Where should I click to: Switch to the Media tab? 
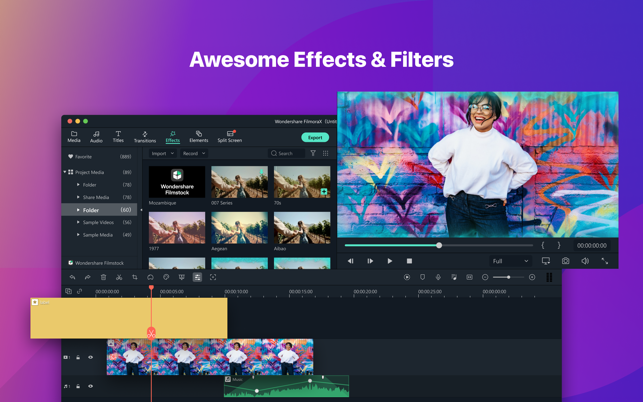tap(74, 137)
